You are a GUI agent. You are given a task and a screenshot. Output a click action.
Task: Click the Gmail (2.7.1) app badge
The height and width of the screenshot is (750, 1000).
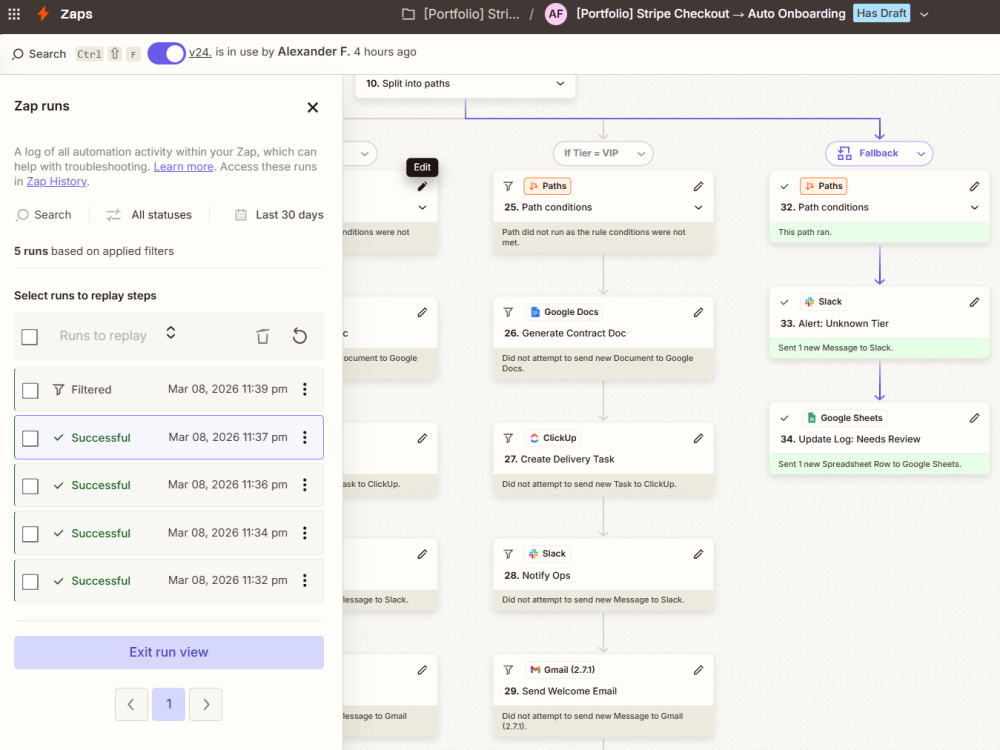point(562,670)
